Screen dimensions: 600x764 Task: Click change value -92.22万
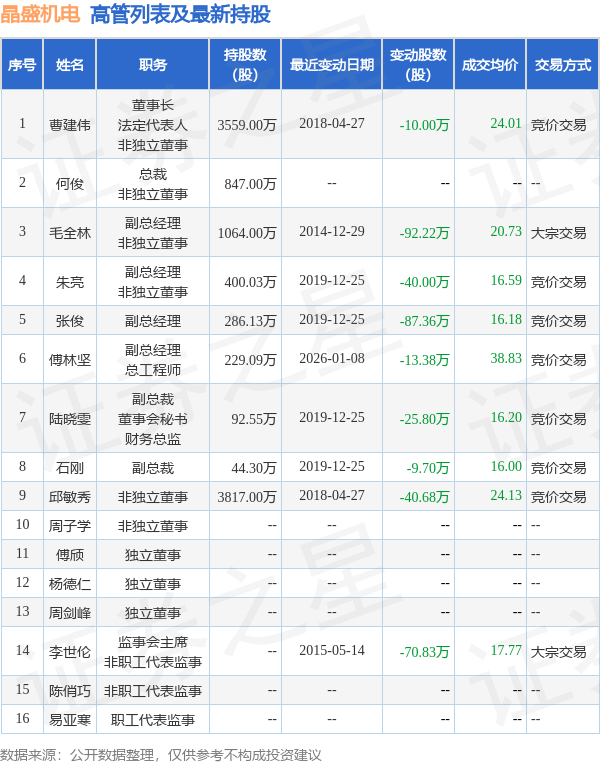coord(424,233)
